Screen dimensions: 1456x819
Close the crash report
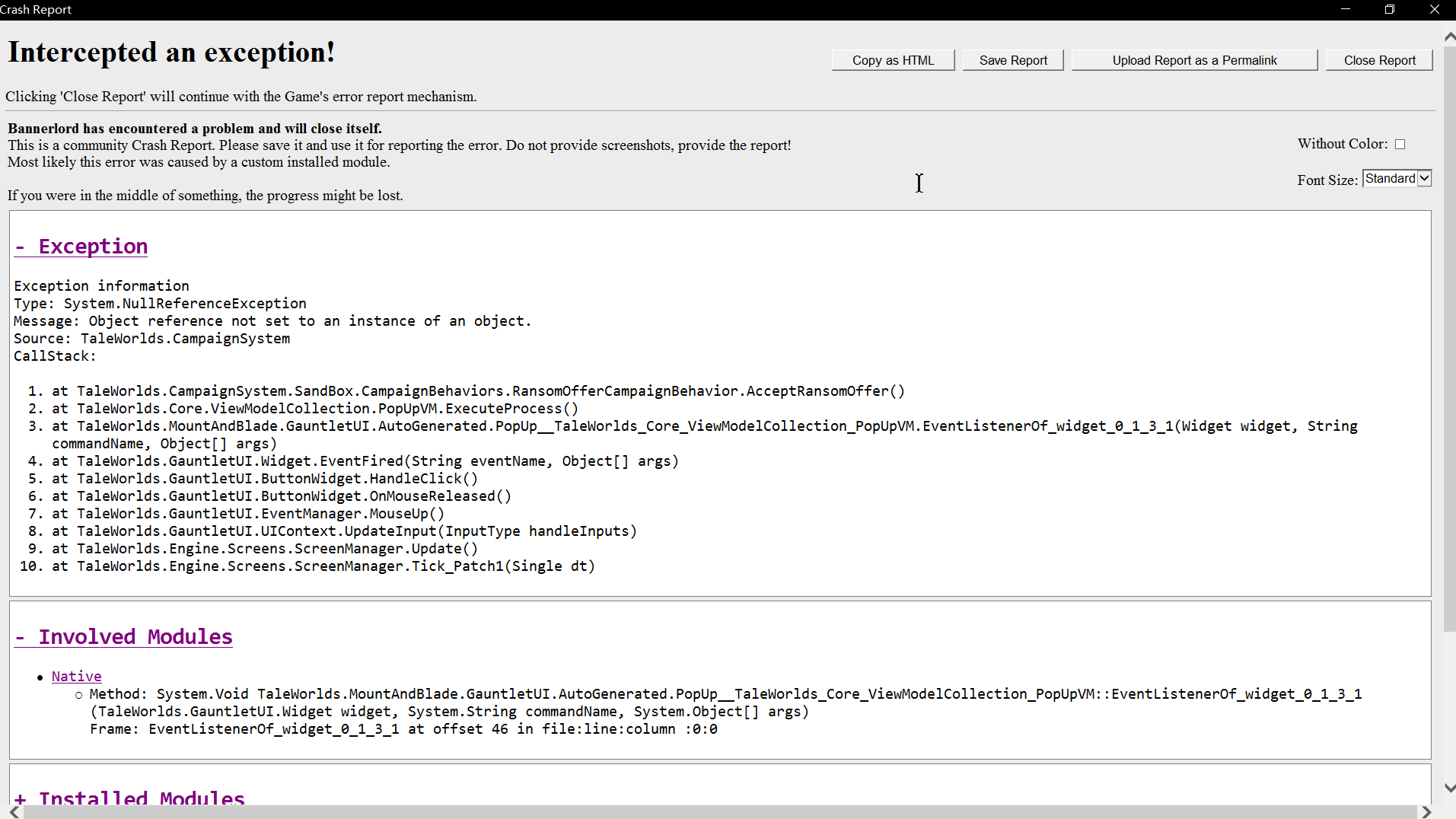1379,60
